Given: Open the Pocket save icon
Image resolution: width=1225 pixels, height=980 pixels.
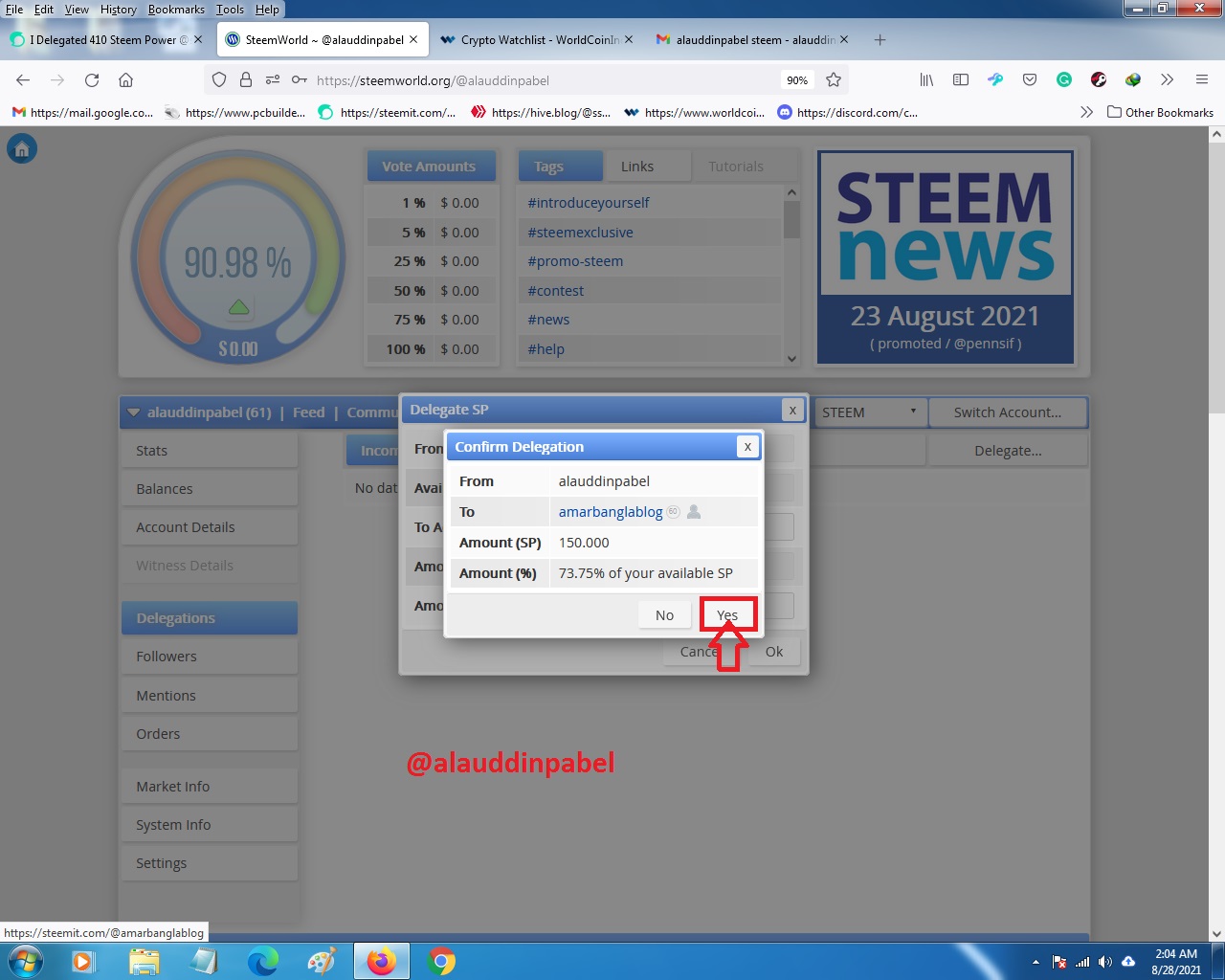Looking at the screenshot, I should point(1030,80).
